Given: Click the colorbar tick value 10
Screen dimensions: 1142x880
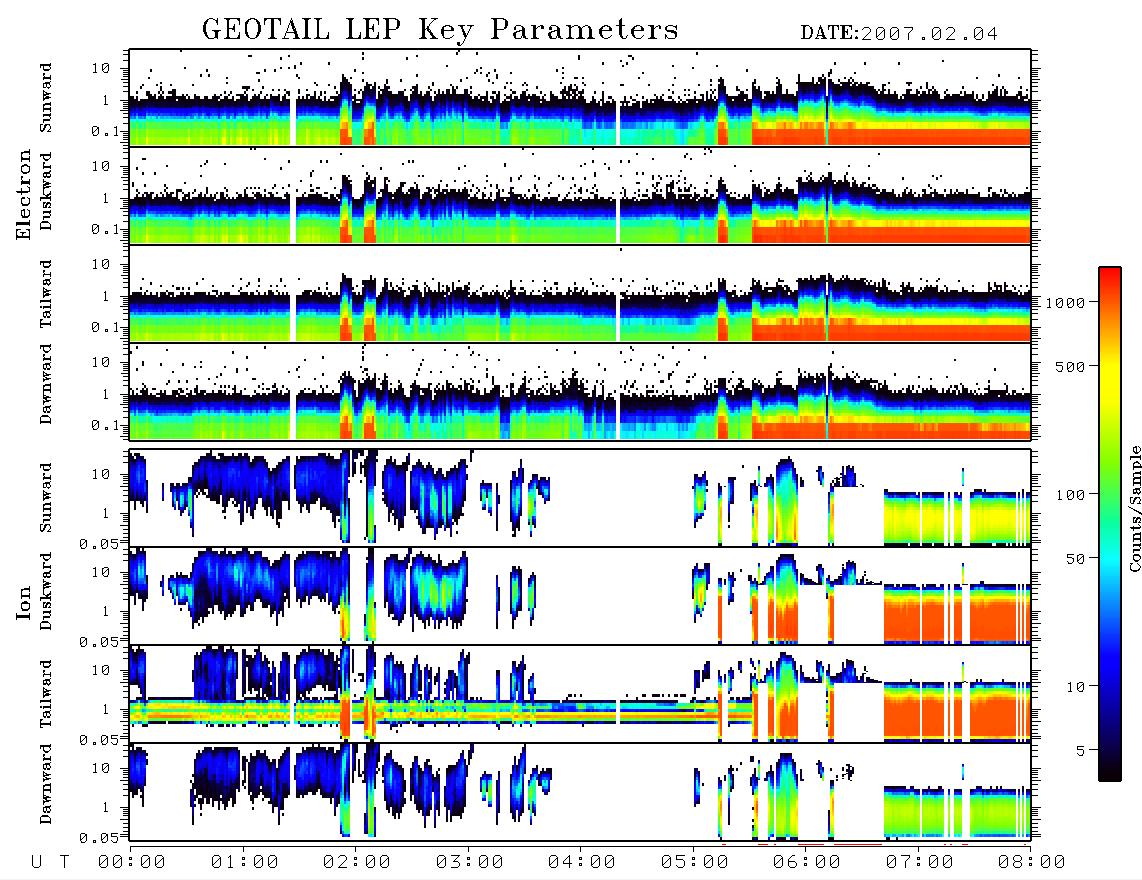Looking at the screenshot, I should 1075,687.
